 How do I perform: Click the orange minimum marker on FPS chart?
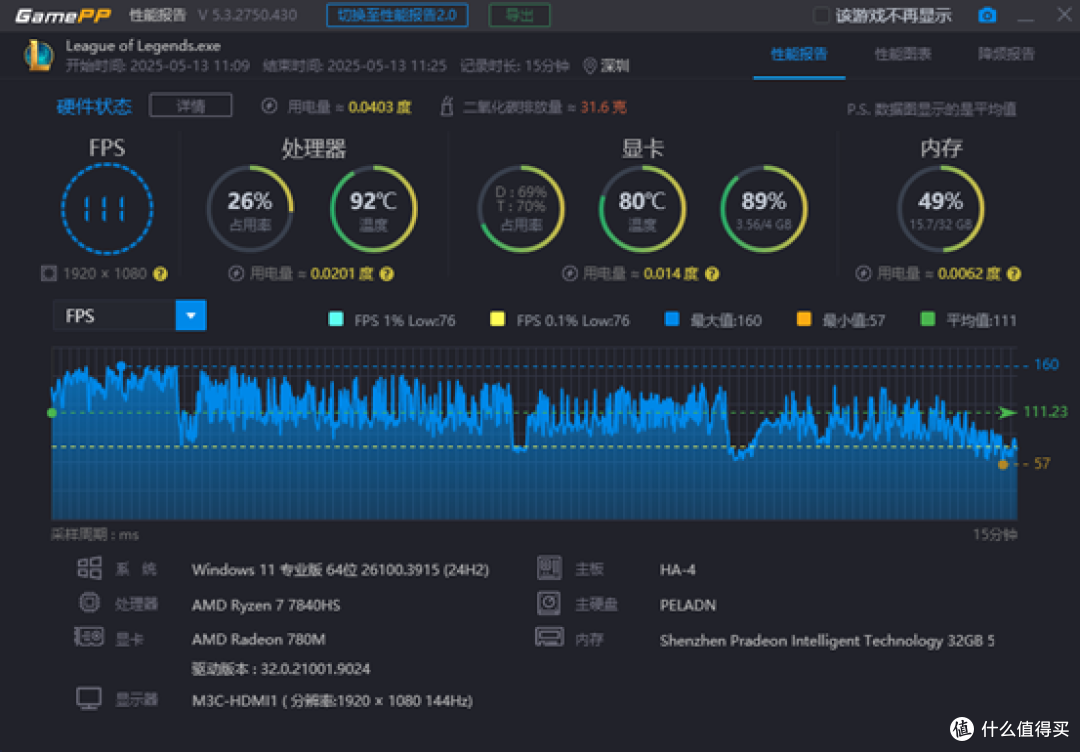pyautogui.click(x=1003, y=465)
